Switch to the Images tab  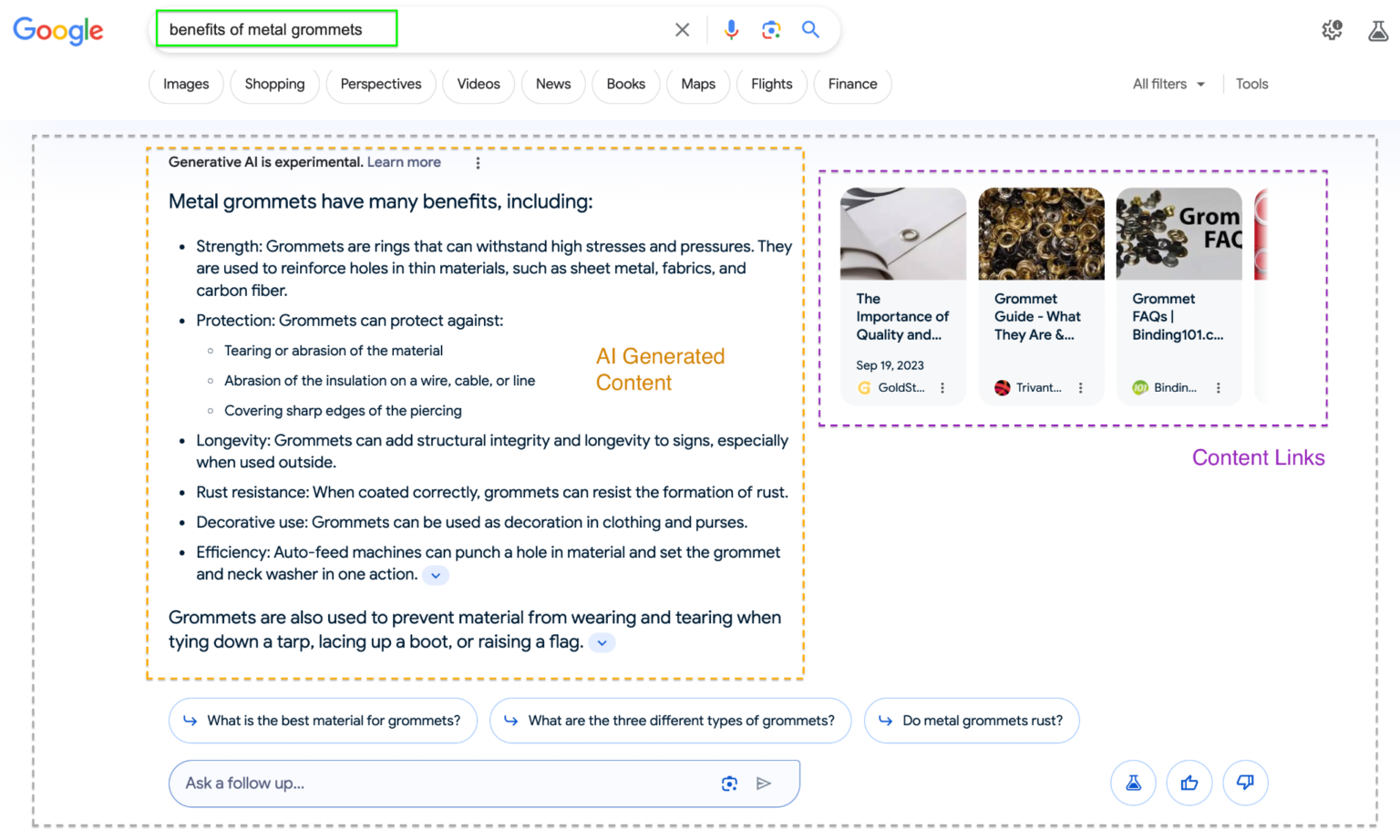[186, 84]
